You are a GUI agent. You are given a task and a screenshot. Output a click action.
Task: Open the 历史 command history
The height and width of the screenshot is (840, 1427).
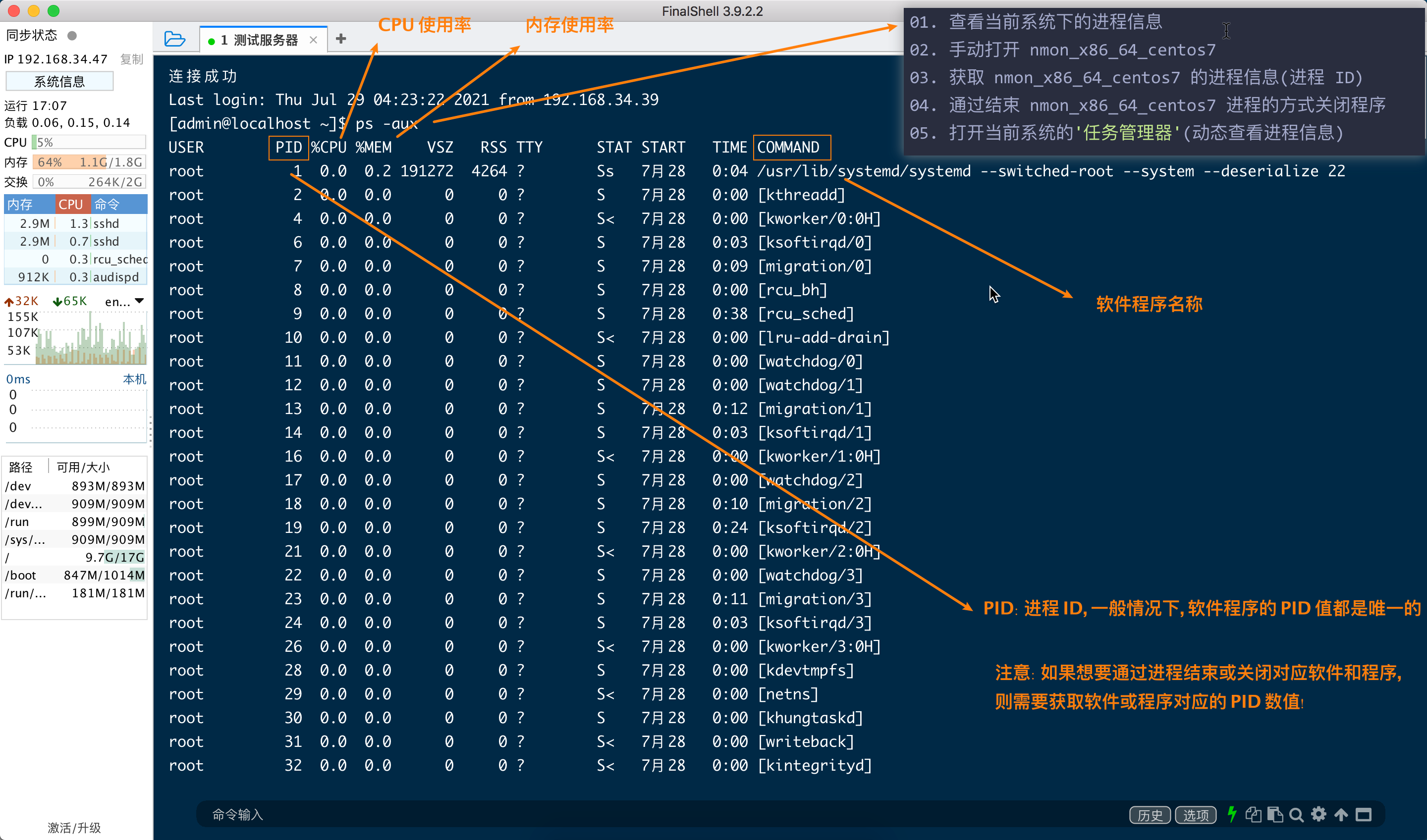(x=1150, y=815)
